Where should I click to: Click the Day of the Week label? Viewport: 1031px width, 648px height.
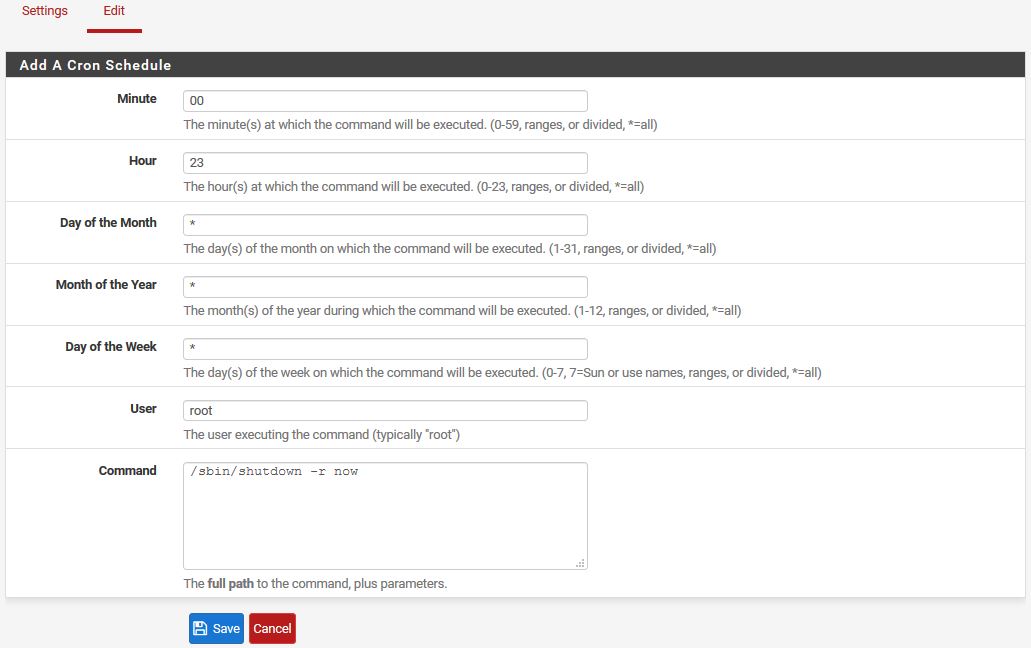[111, 346]
